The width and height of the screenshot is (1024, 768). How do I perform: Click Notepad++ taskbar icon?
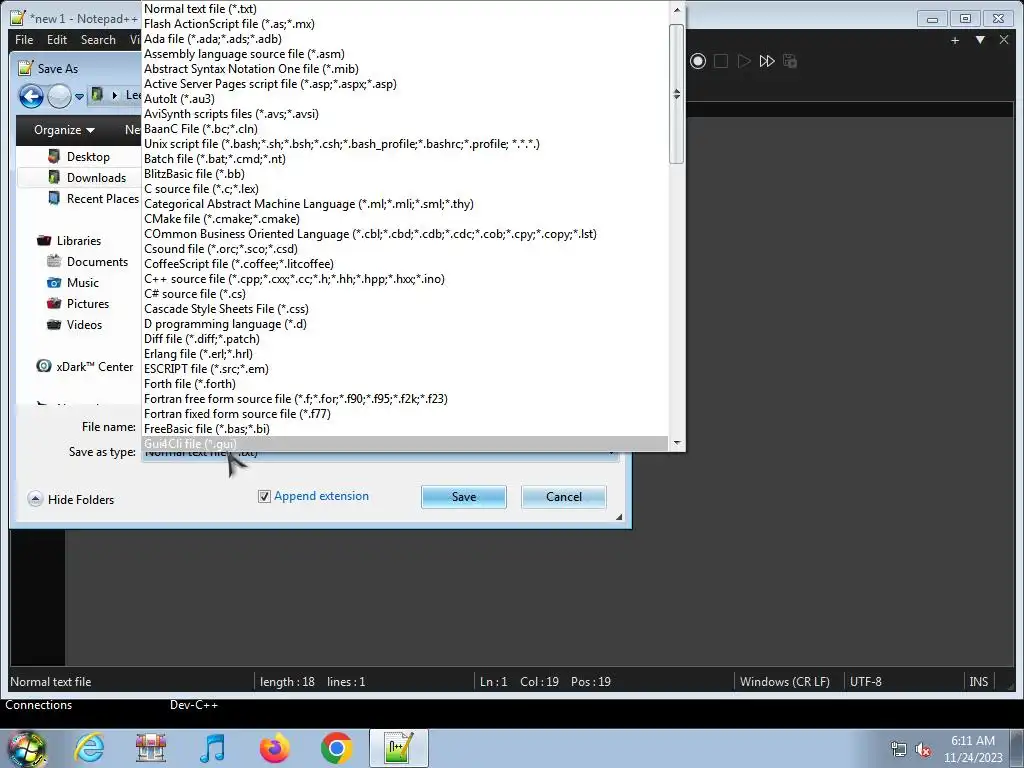click(398, 748)
